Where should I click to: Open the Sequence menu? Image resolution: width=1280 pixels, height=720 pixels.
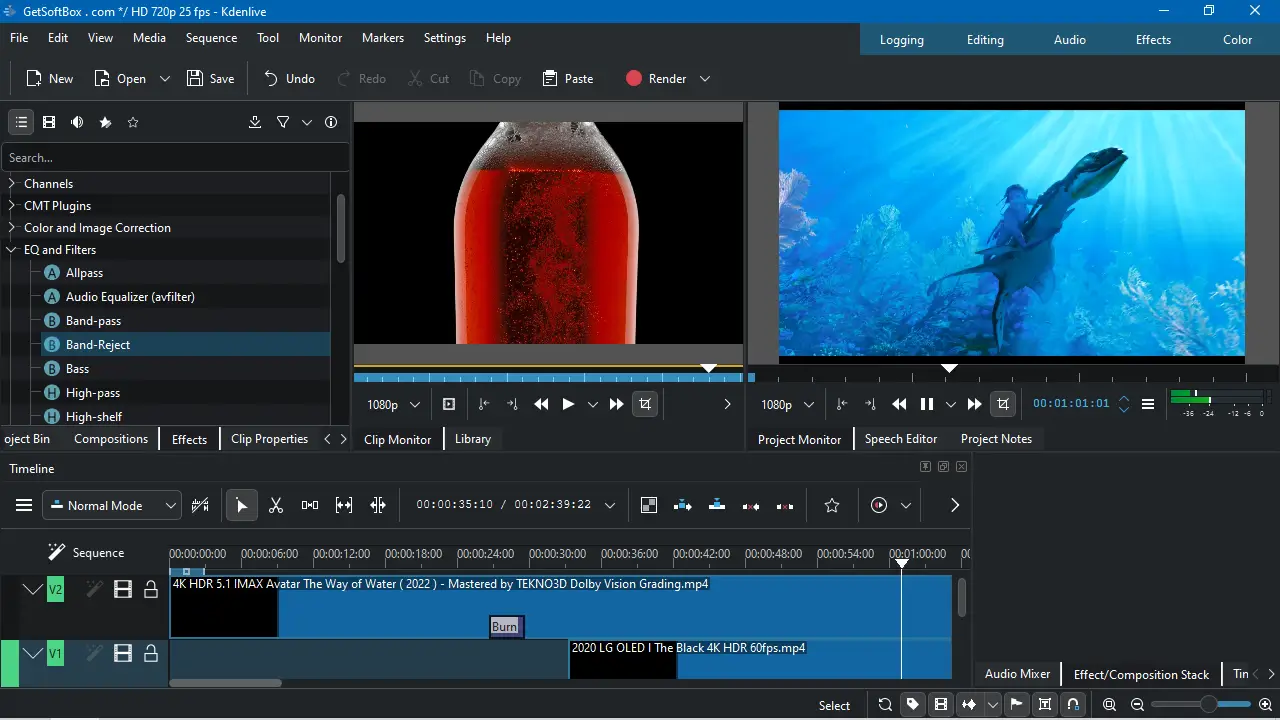tap(211, 38)
